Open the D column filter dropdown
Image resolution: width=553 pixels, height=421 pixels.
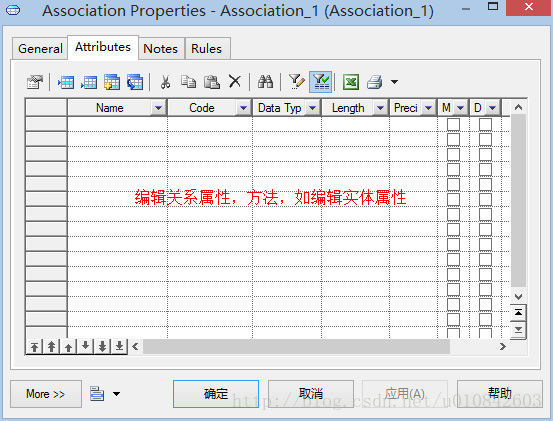(x=493, y=108)
